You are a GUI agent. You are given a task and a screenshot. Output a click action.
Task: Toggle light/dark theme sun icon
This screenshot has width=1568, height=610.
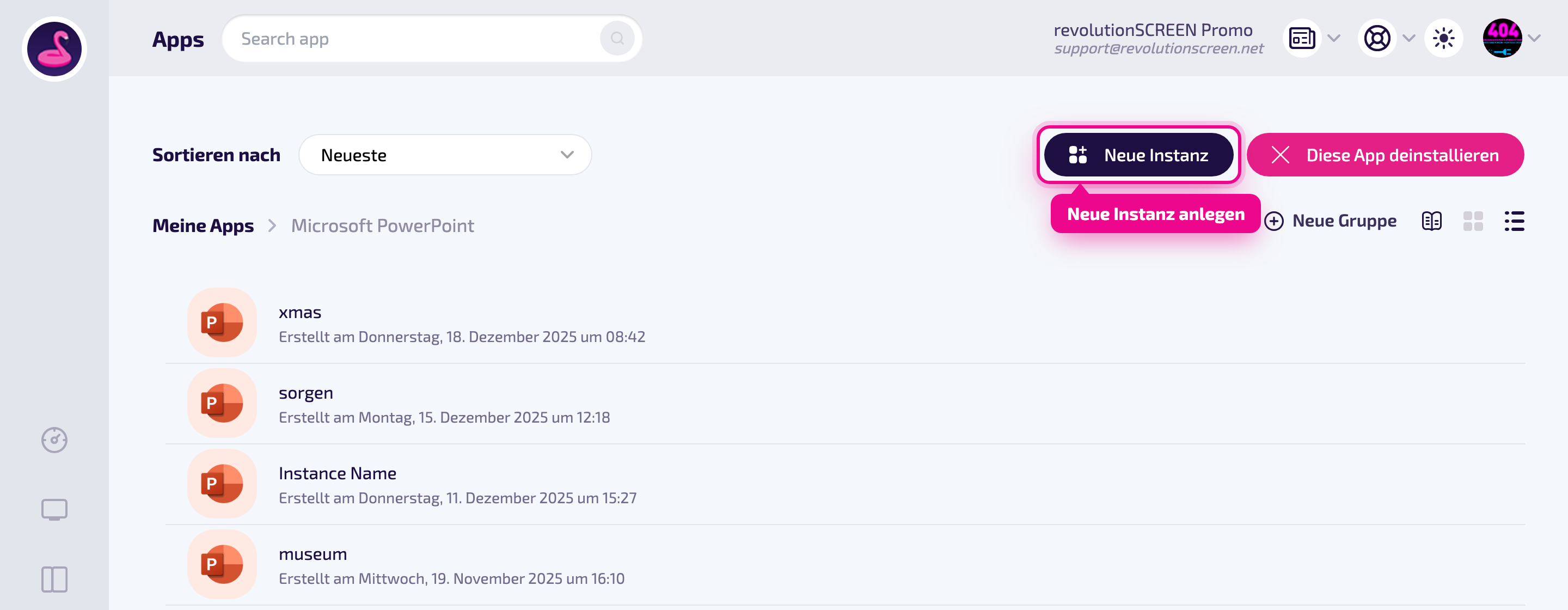(x=1444, y=38)
